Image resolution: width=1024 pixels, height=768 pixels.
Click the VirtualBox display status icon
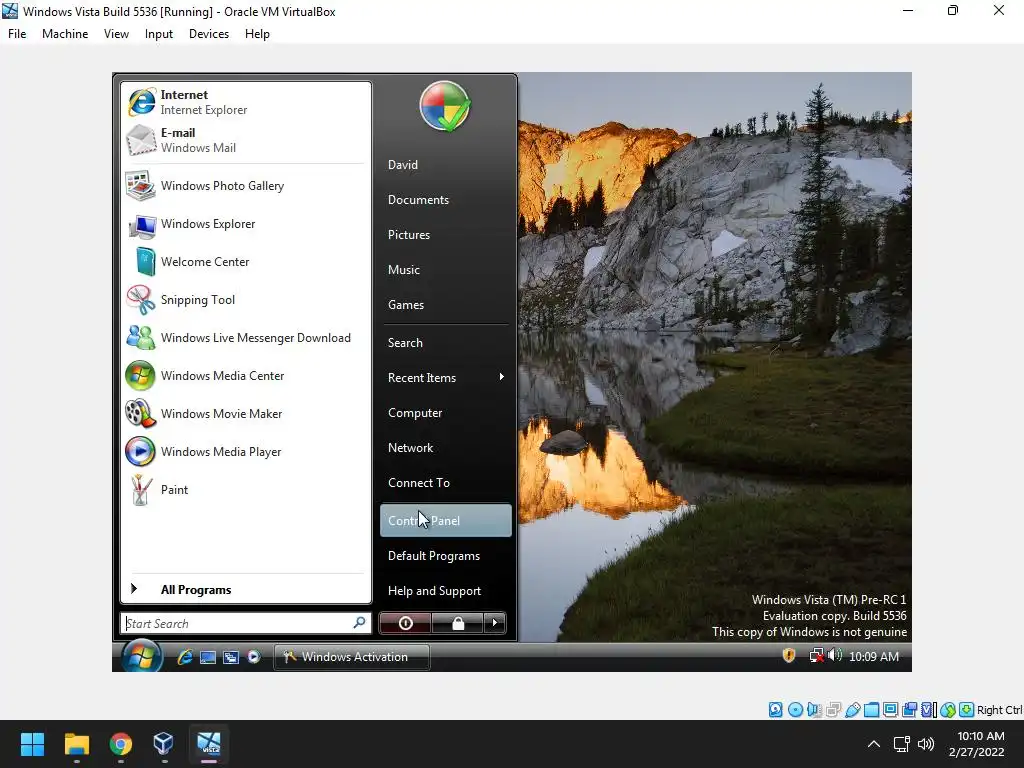click(890, 710)
